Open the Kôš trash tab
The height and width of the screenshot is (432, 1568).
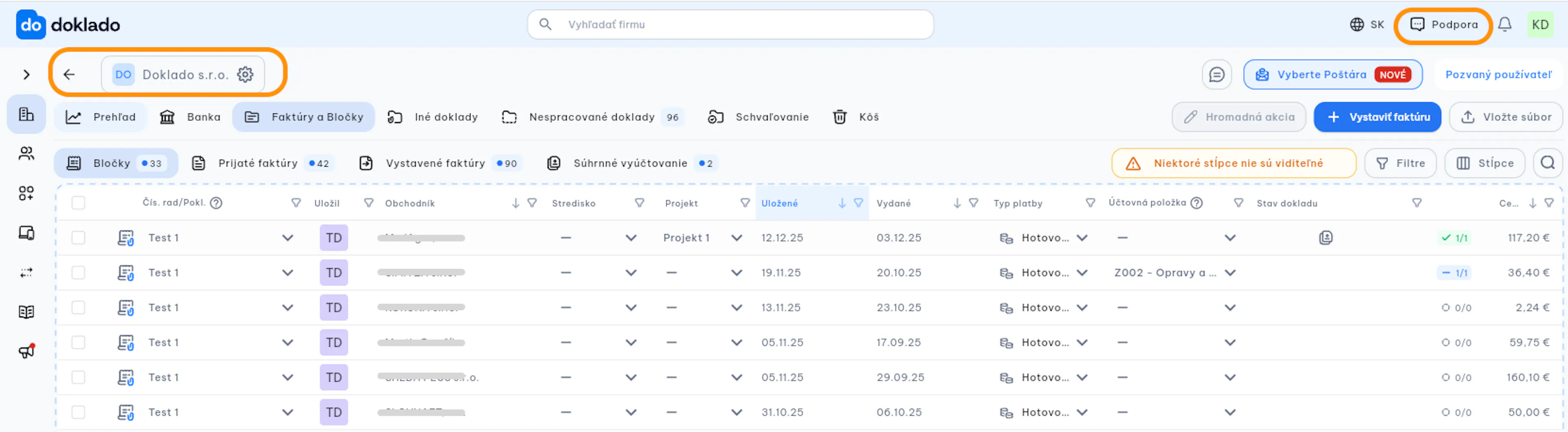[x=856, y=117]
